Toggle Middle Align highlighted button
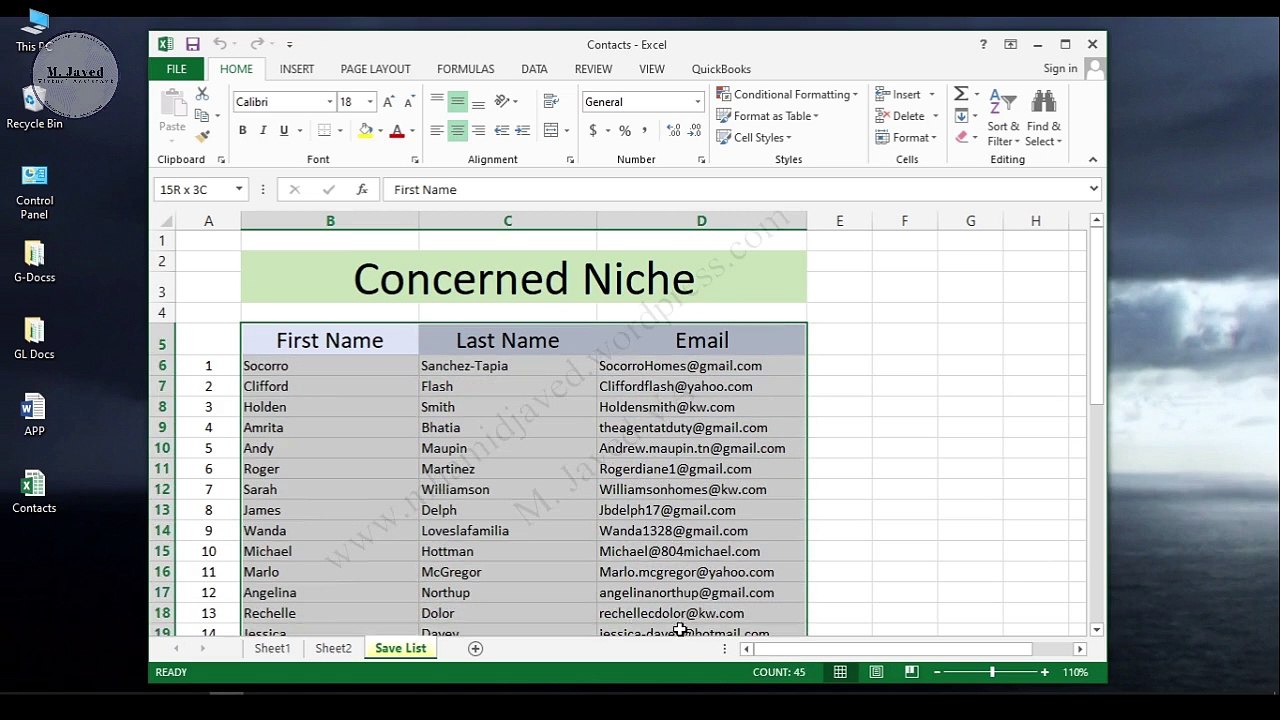 [x=457, y=101]
